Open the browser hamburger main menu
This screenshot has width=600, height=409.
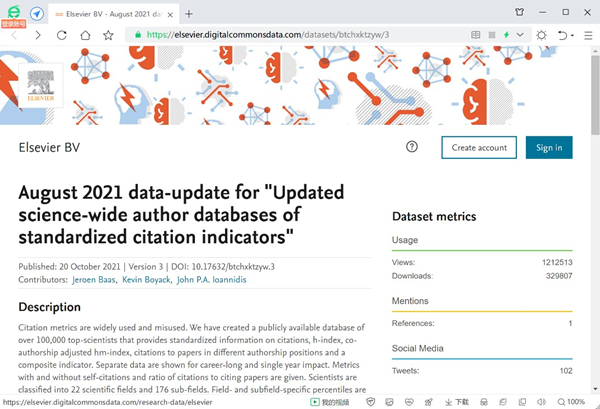tap(589, 35)
